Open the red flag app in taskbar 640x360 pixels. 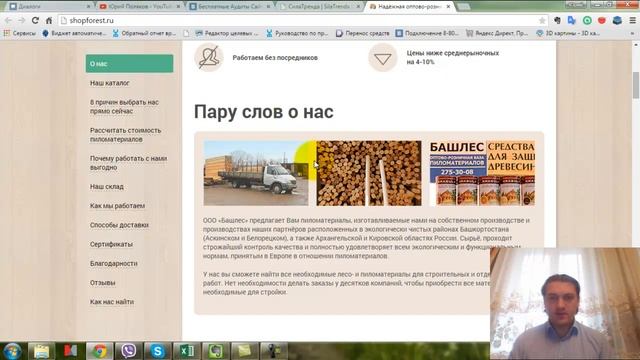click(x=70, y=351)
